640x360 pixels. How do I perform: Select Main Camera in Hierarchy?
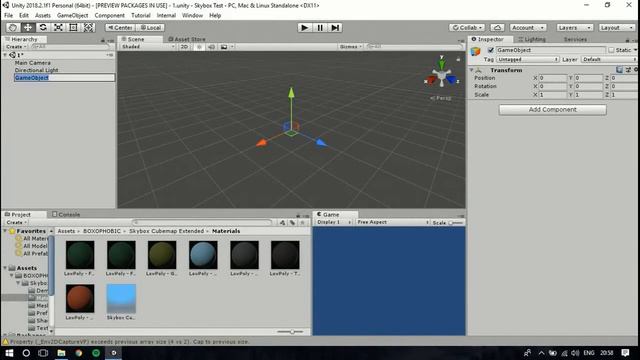coord(33,63)
